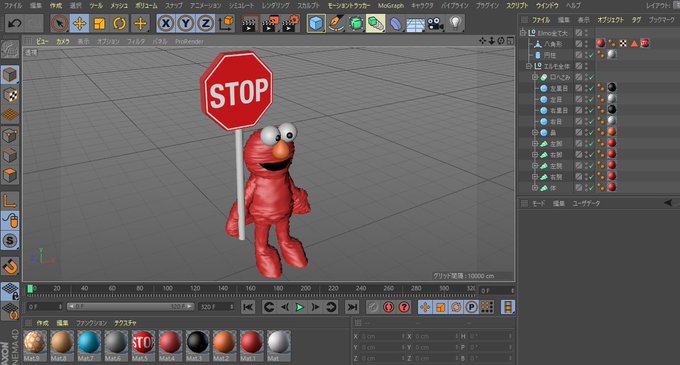Expand the 鼻 object

(x=535, y=132)
